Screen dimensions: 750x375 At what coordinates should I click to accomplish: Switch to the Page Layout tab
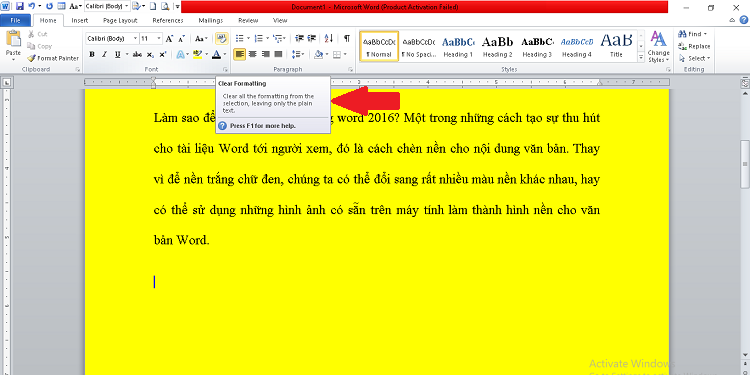(120, 21)
